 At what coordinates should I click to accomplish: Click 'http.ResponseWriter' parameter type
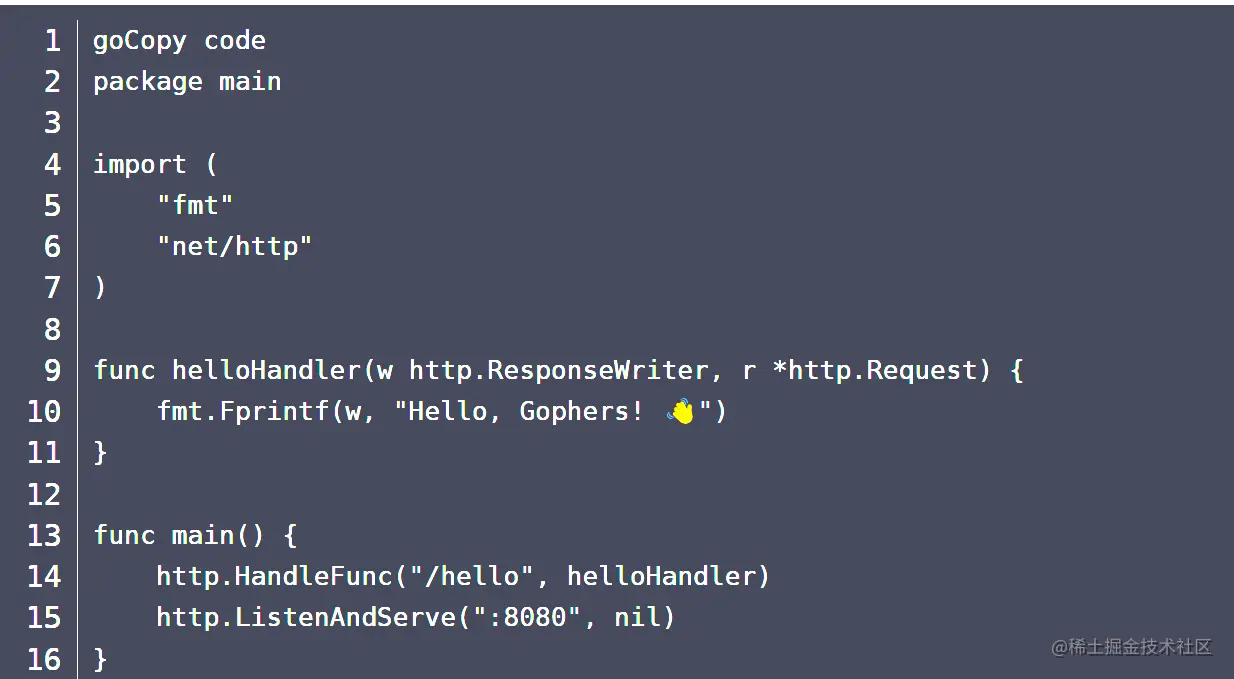point(559,371)
